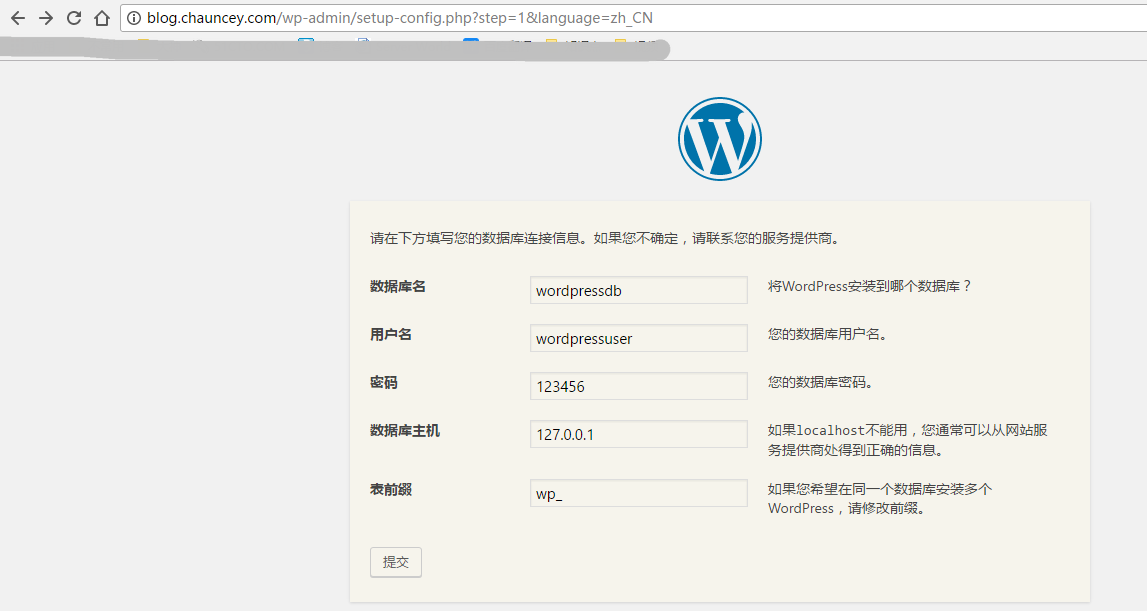Select the 密码 label

(x=384, y=383)
